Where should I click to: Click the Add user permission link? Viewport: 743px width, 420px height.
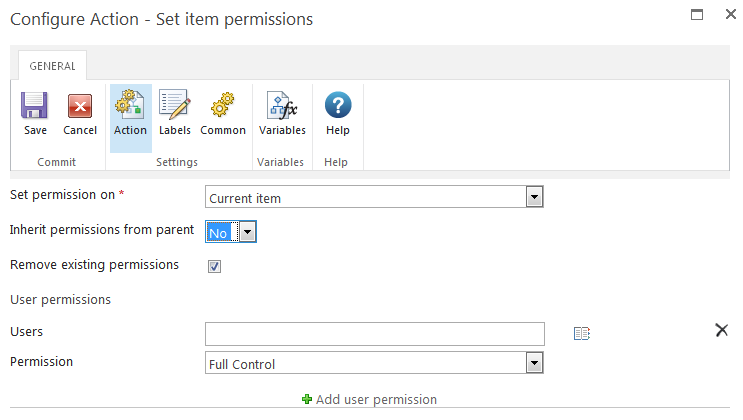click(376, 400)
